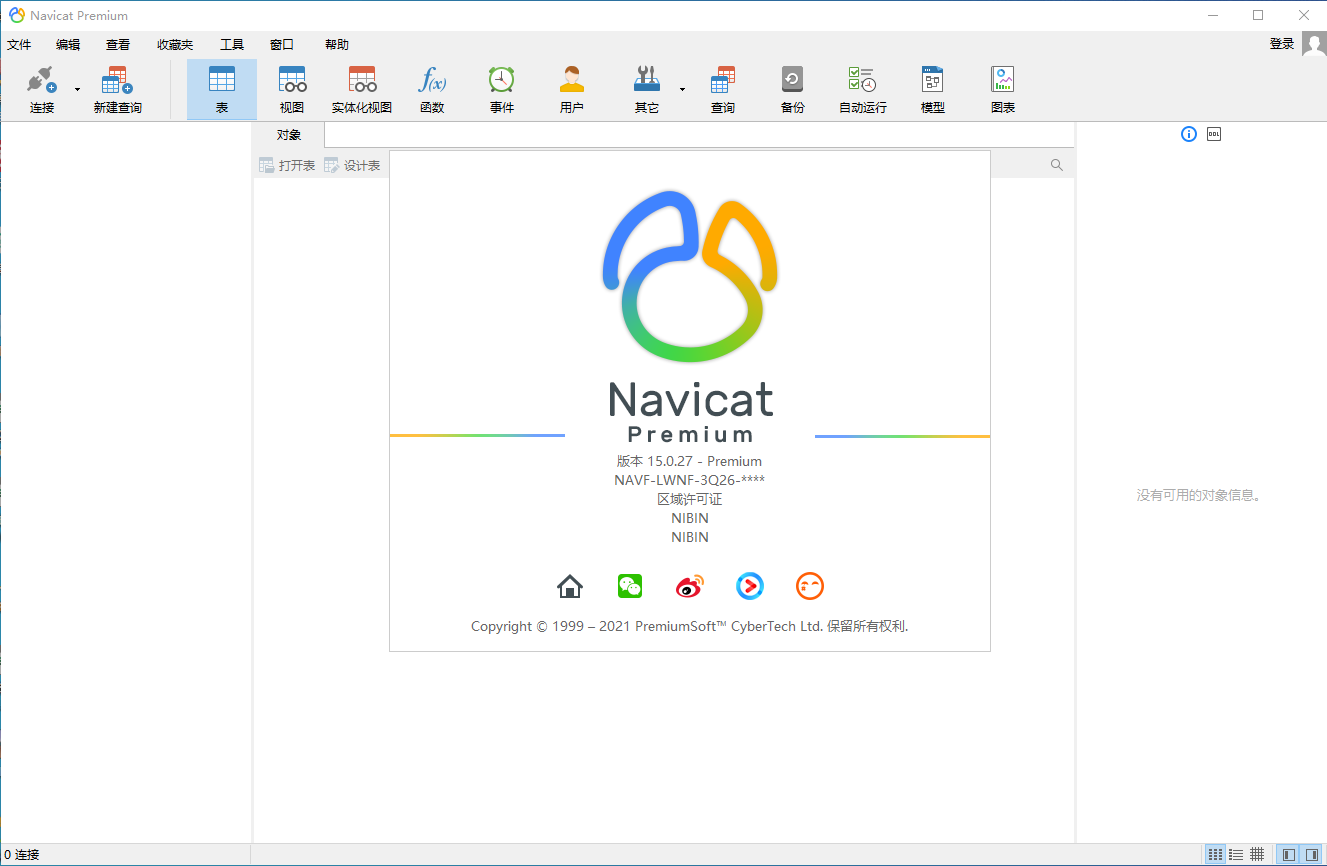Select the 对象 tab

[x=289, y=134]
